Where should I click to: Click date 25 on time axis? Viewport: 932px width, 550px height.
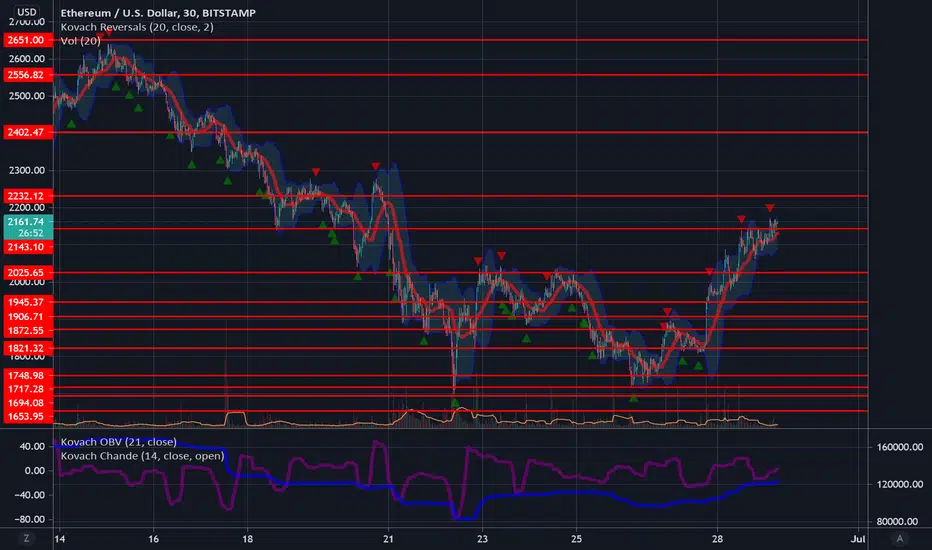click(576, 539)
